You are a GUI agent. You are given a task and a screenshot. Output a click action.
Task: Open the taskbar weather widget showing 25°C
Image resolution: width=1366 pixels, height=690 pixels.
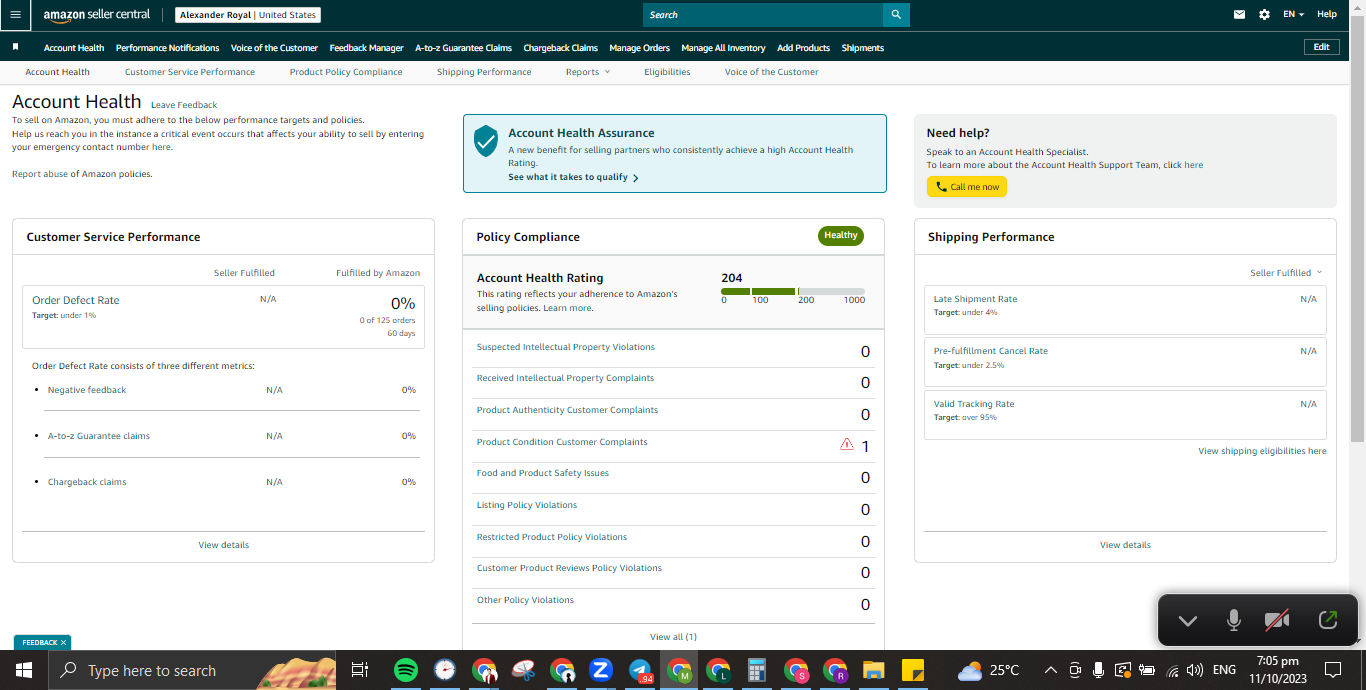tap(989, 670)
